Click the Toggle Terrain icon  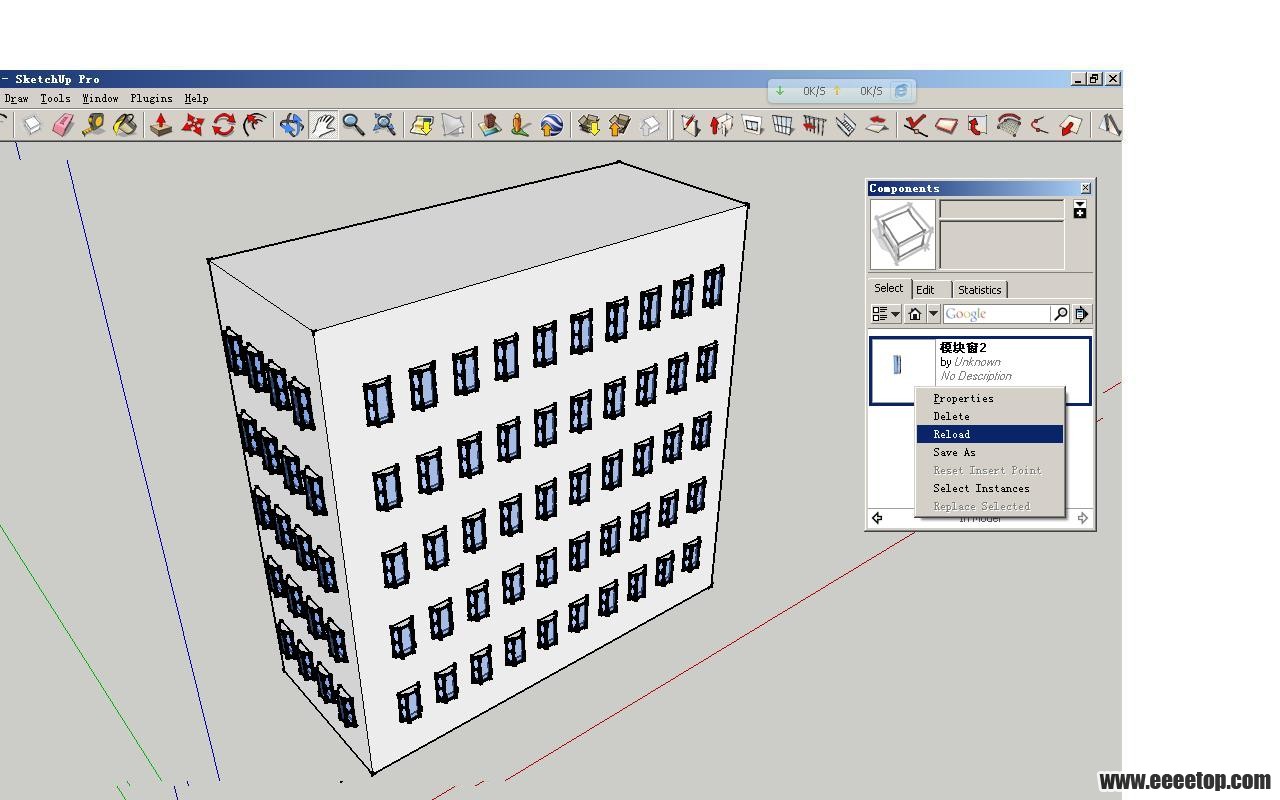(x=453, y=125)
